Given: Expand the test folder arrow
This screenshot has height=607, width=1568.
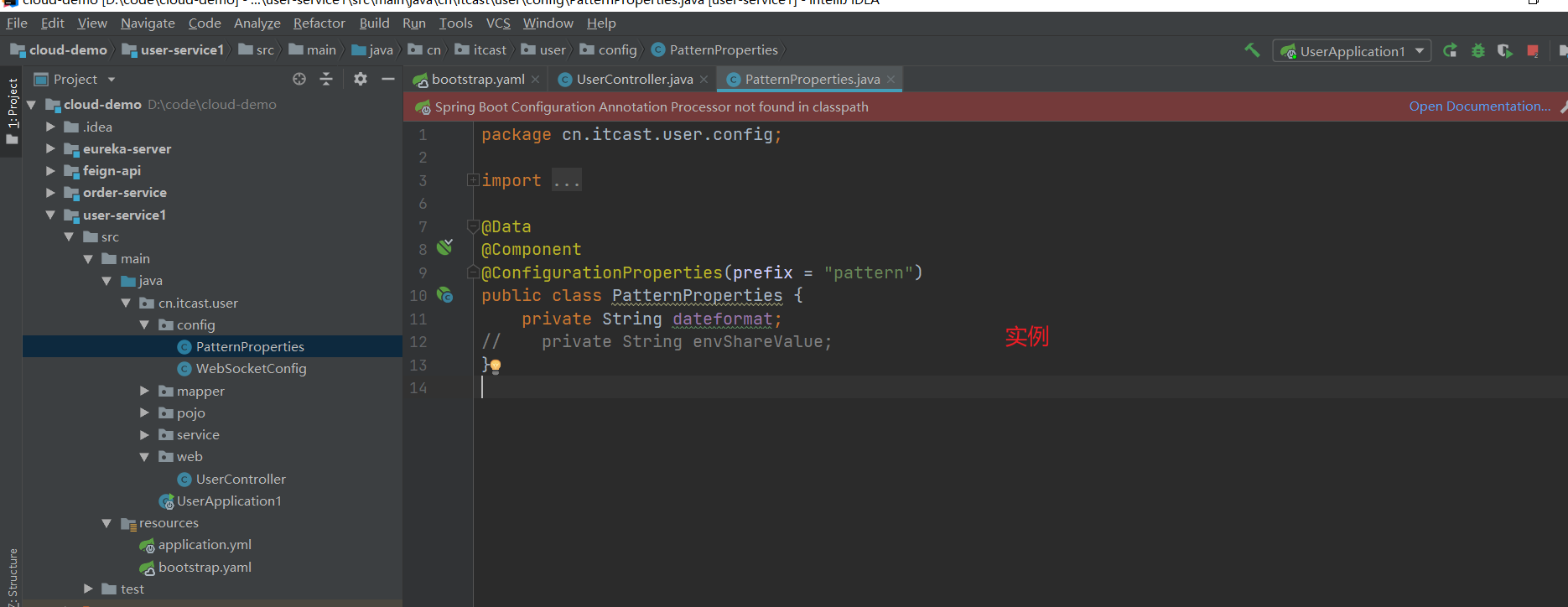Looking at the screenshot, I should tap(88, 589).
